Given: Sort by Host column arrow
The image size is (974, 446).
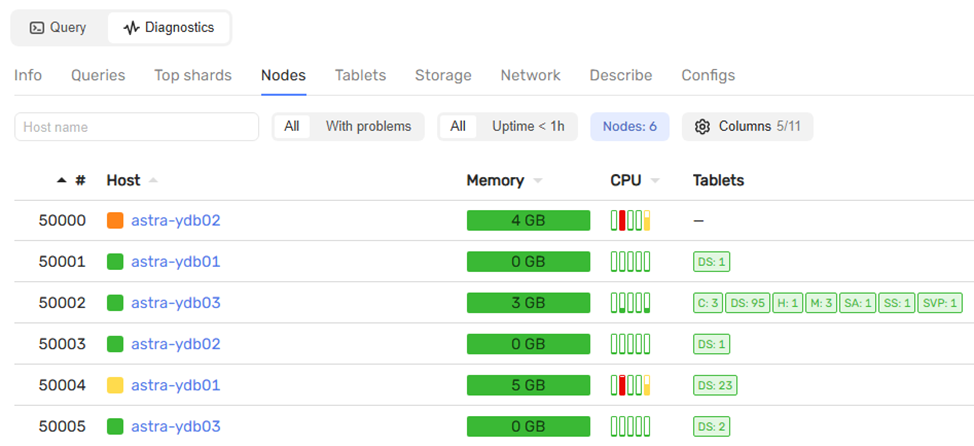Looking at the screenshot, I should (x=153, y=181).
